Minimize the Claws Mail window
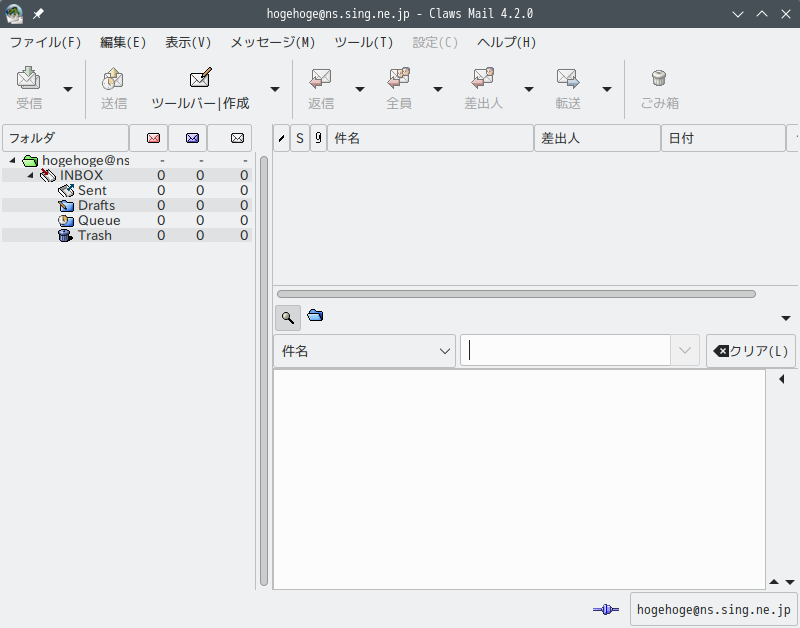The image size is (800, 628). click(x=738, y=14)
